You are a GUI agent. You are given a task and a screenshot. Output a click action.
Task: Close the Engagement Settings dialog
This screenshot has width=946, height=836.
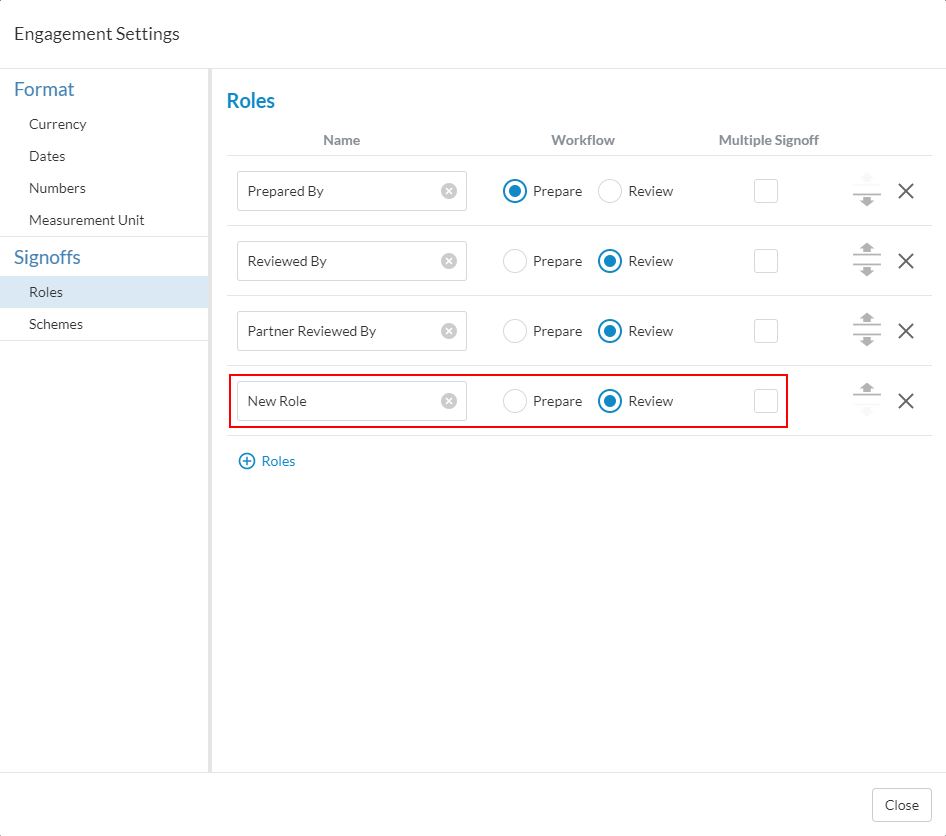pos(901,805)
